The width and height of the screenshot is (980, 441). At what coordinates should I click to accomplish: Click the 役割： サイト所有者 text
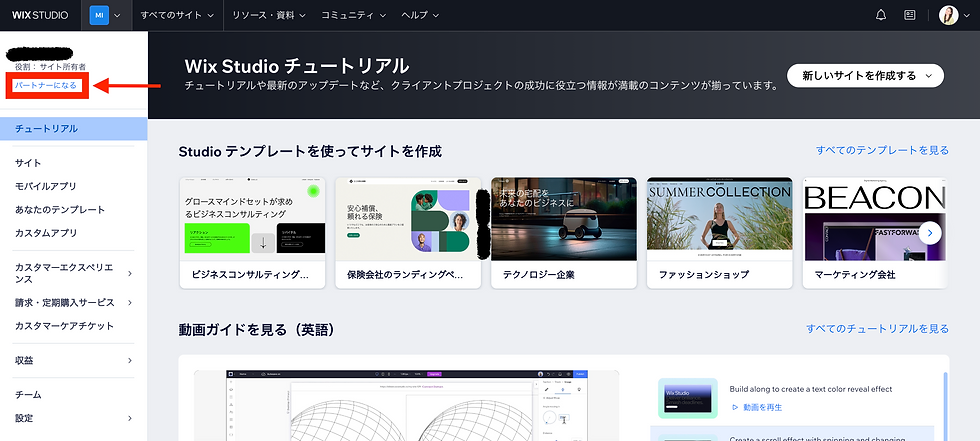50,66
